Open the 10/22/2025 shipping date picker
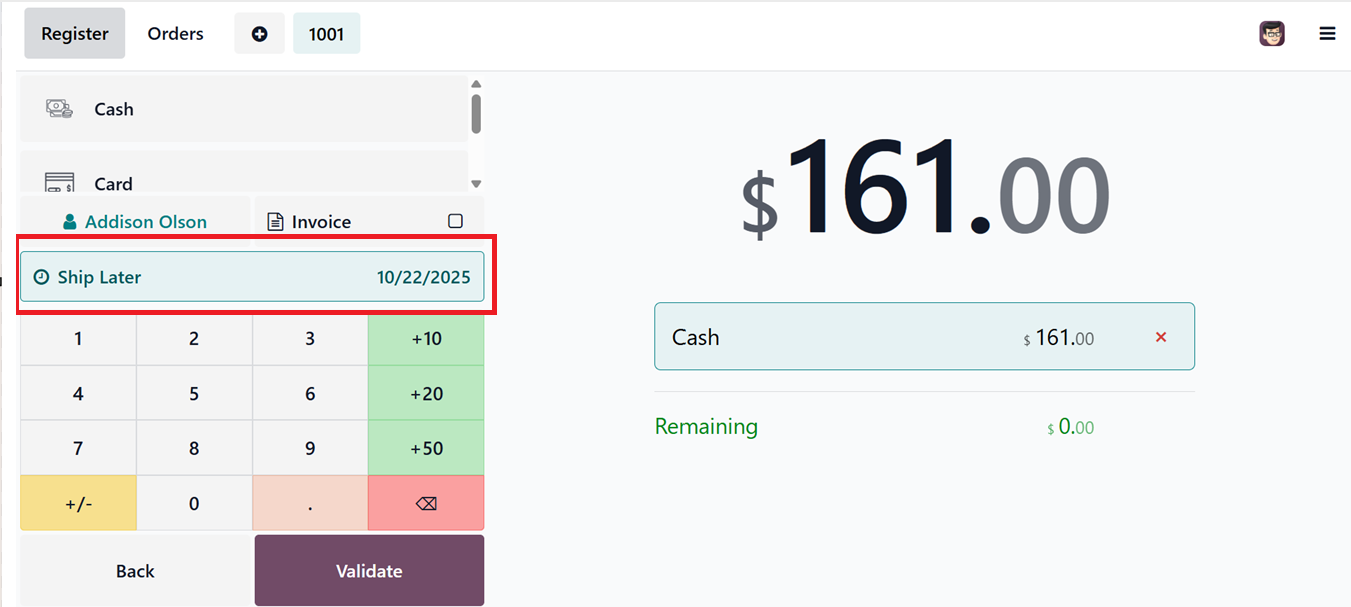The image size is (1351, 607). [x=423, y=277]
